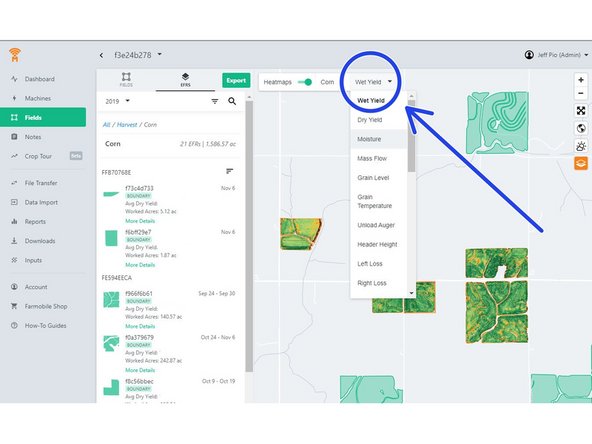The image size is (592, 444).
Task: Open More Details for f6bff29e7
Action: (140, 265)
